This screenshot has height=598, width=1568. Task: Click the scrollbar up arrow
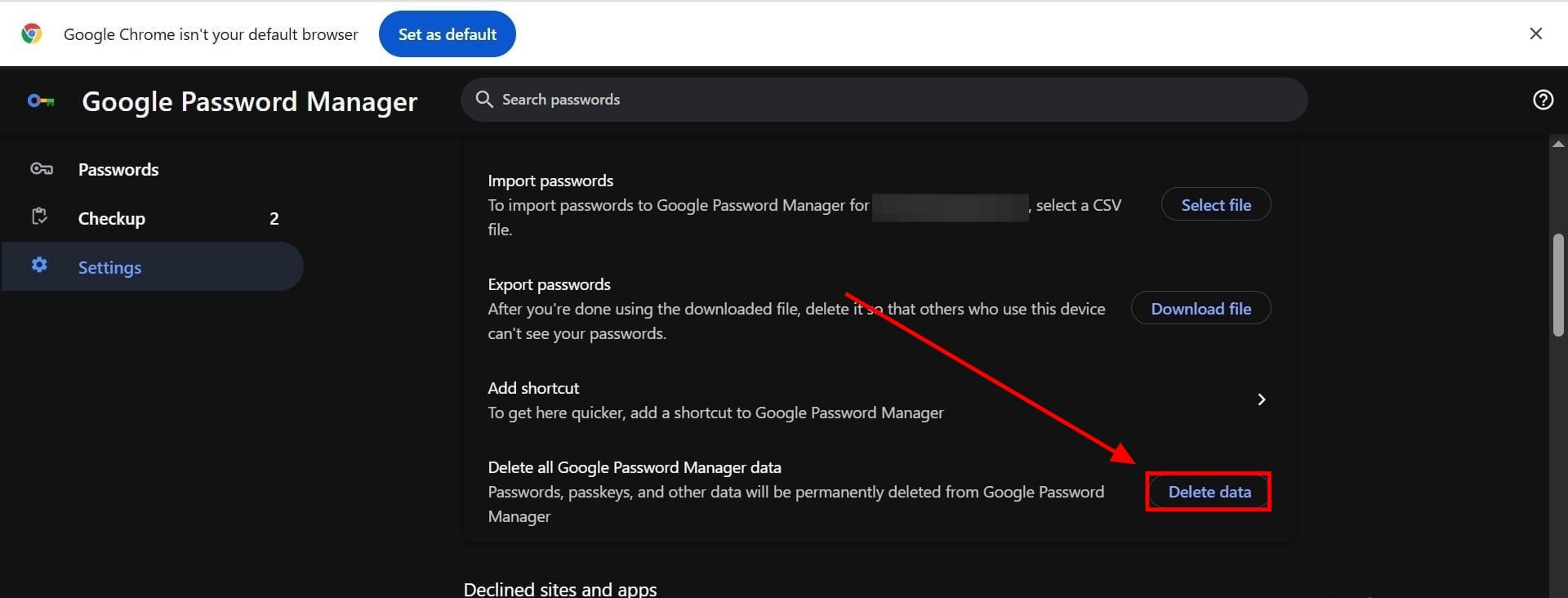[1558, 144]
